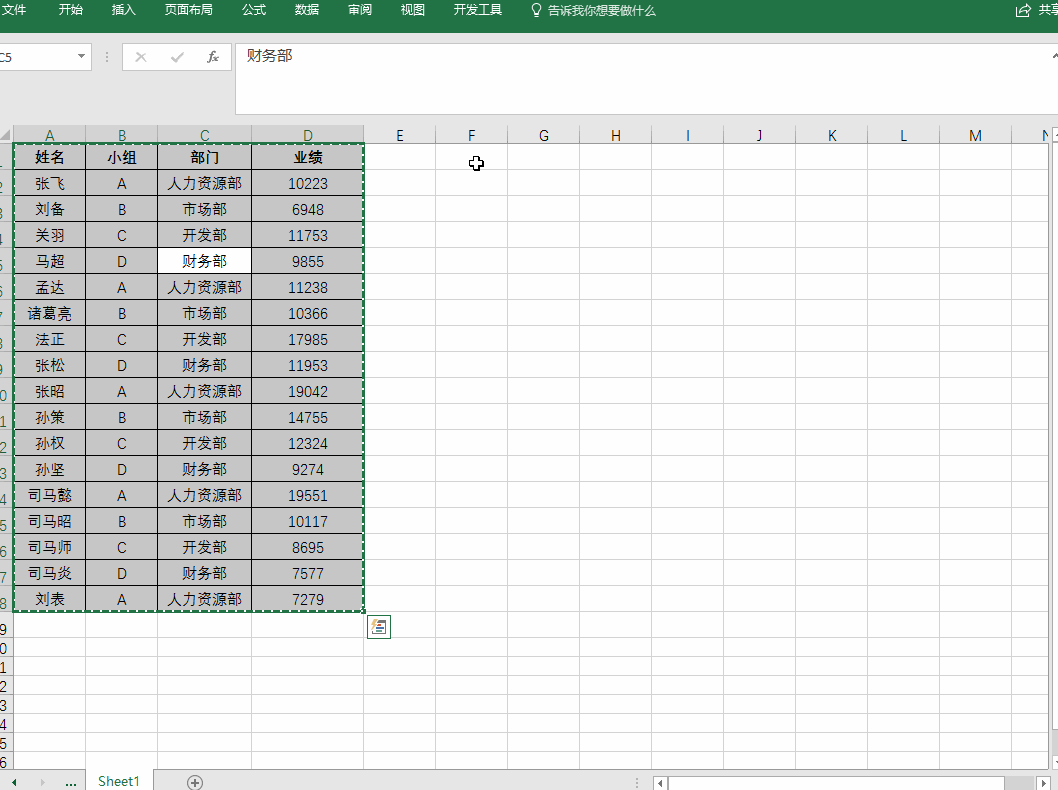Click the lightbulb Tell Me search box

593,10
